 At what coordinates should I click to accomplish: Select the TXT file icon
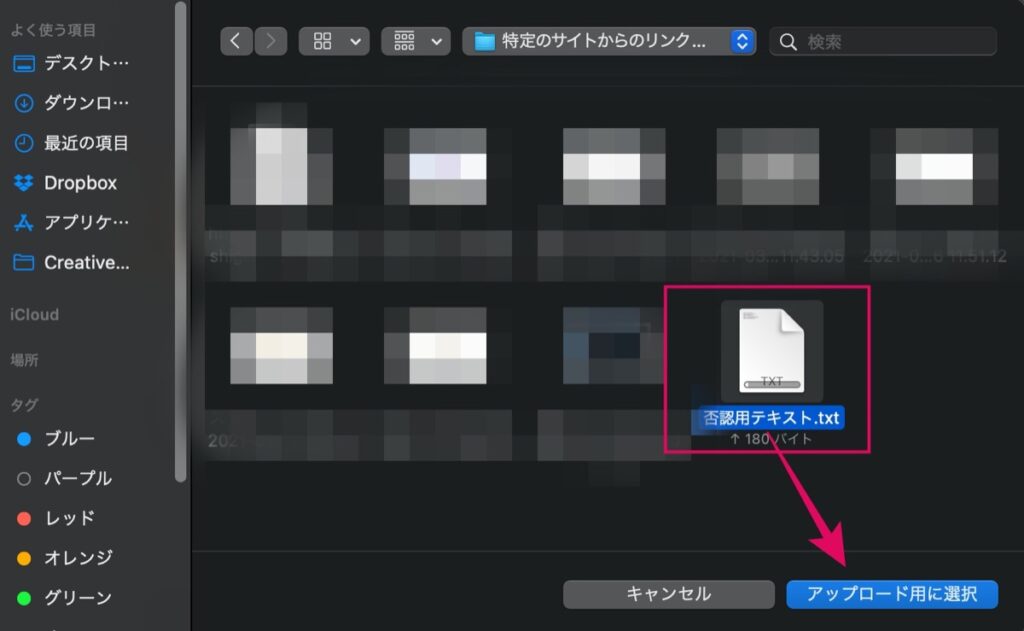coord(771,351)
